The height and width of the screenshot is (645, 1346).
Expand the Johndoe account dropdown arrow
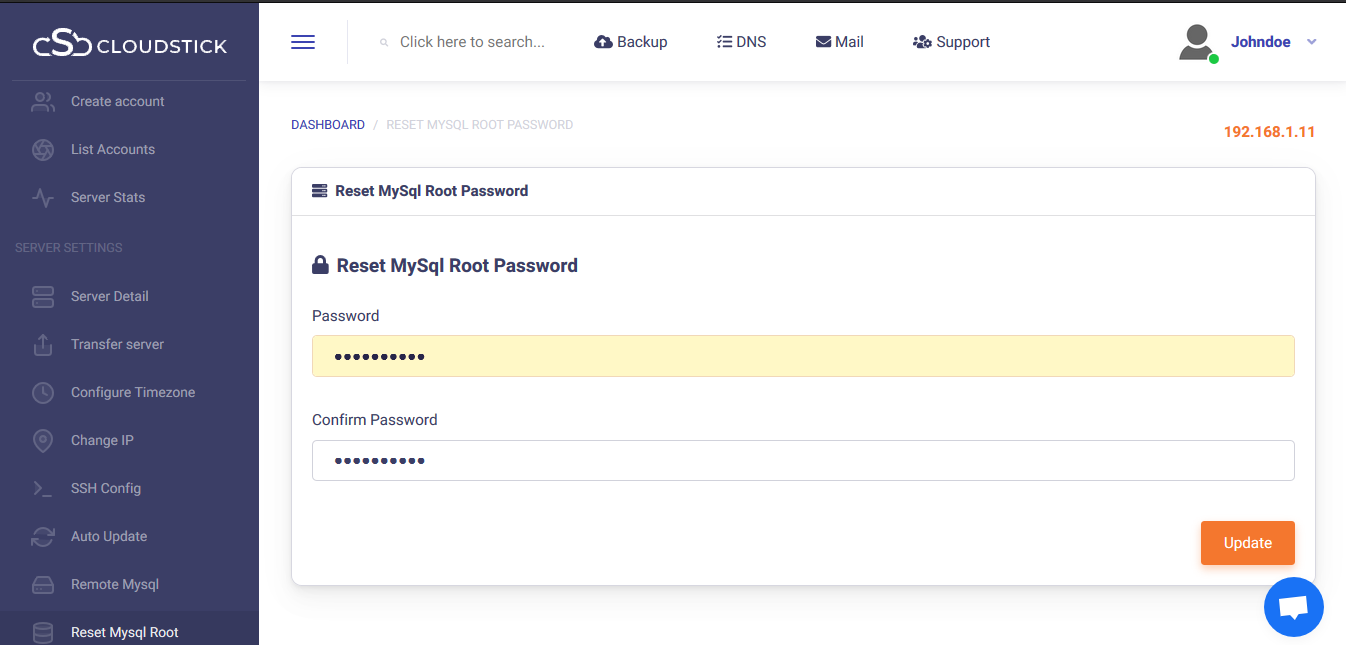click(x=1312, y=42)
